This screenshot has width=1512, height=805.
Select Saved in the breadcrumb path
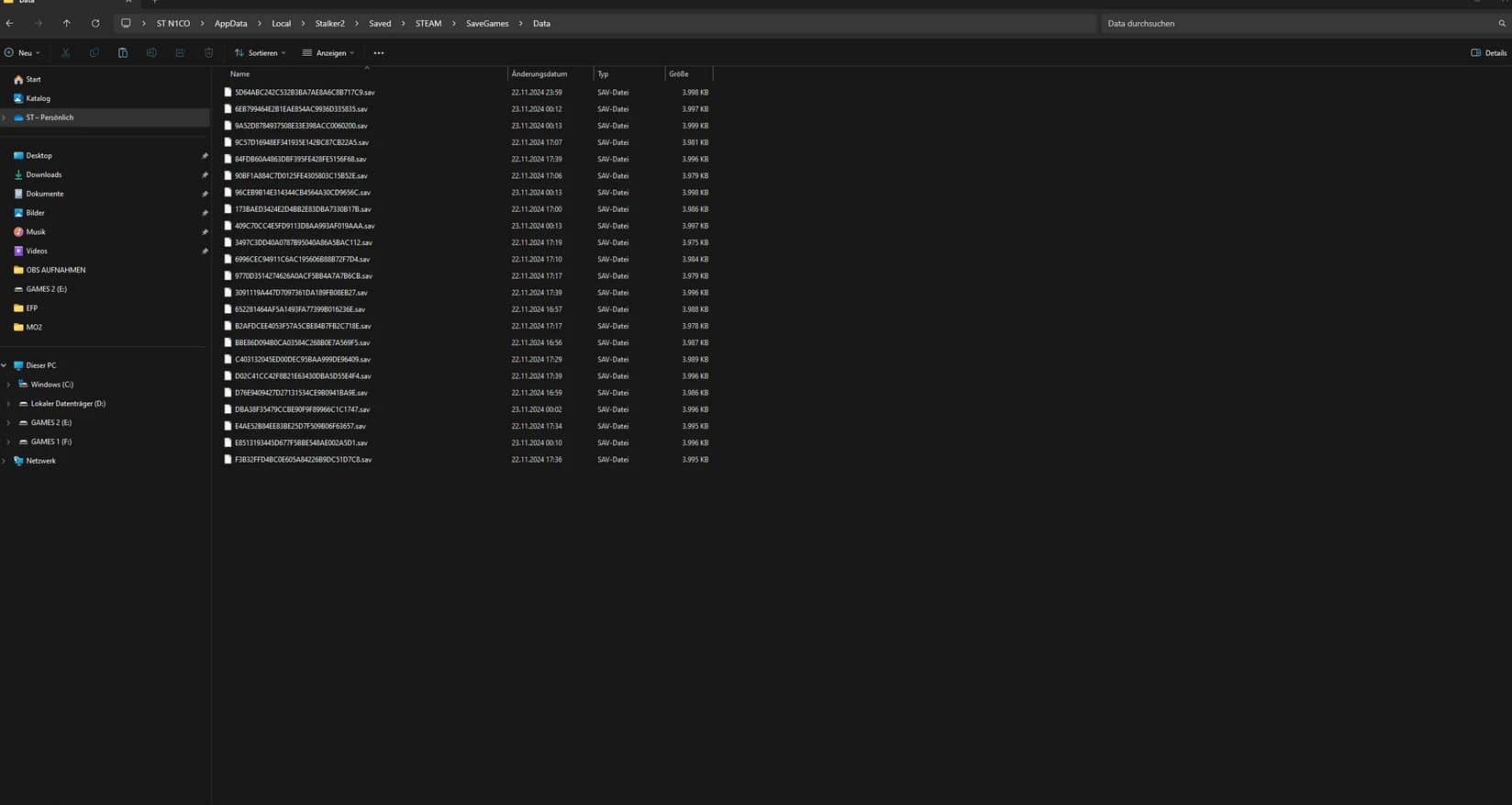click(380, 23)
